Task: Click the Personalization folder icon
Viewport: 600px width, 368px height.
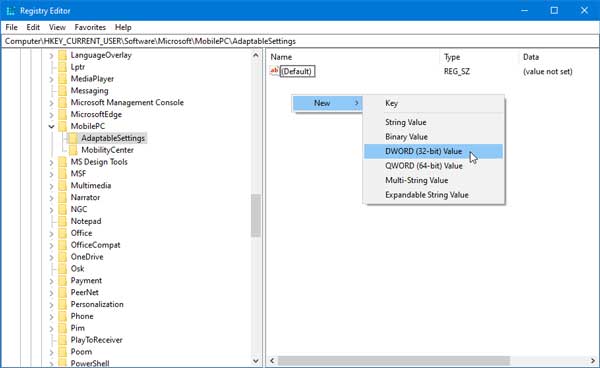Action: coord(62,304)
